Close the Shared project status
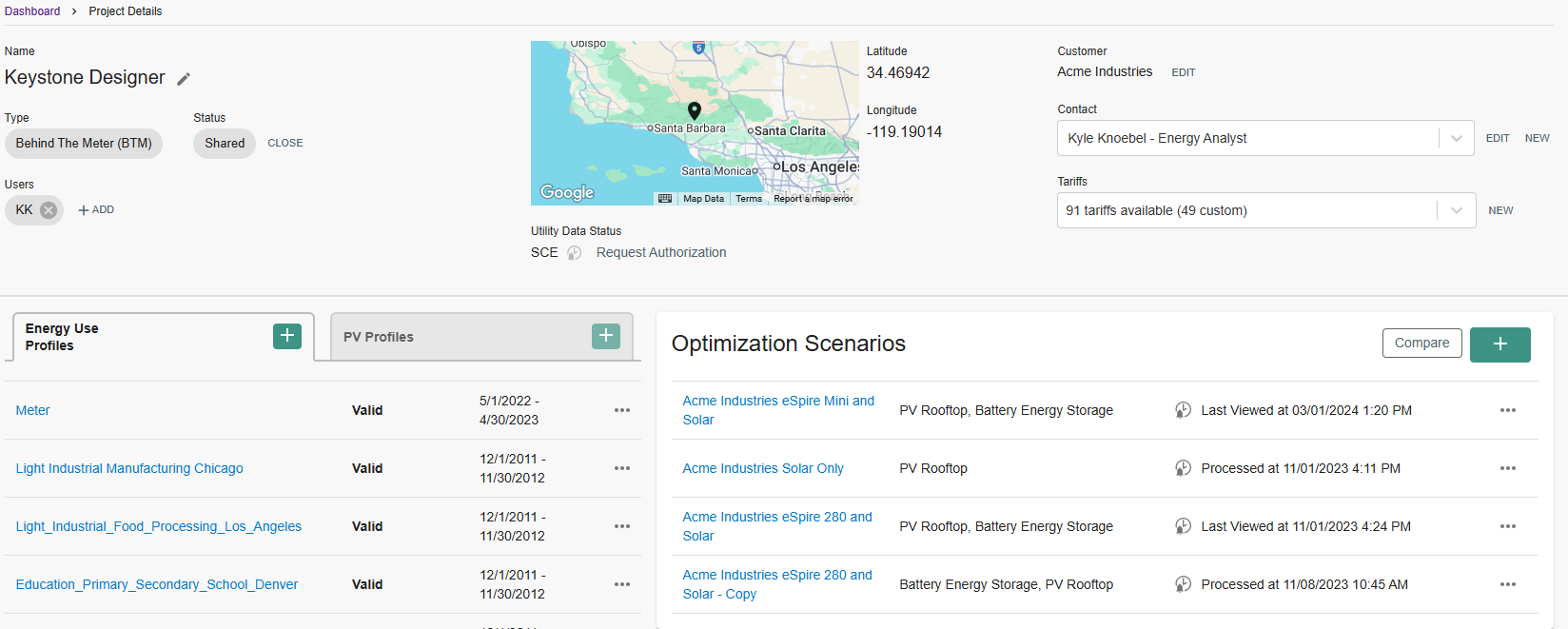 [x=284, y=143]
